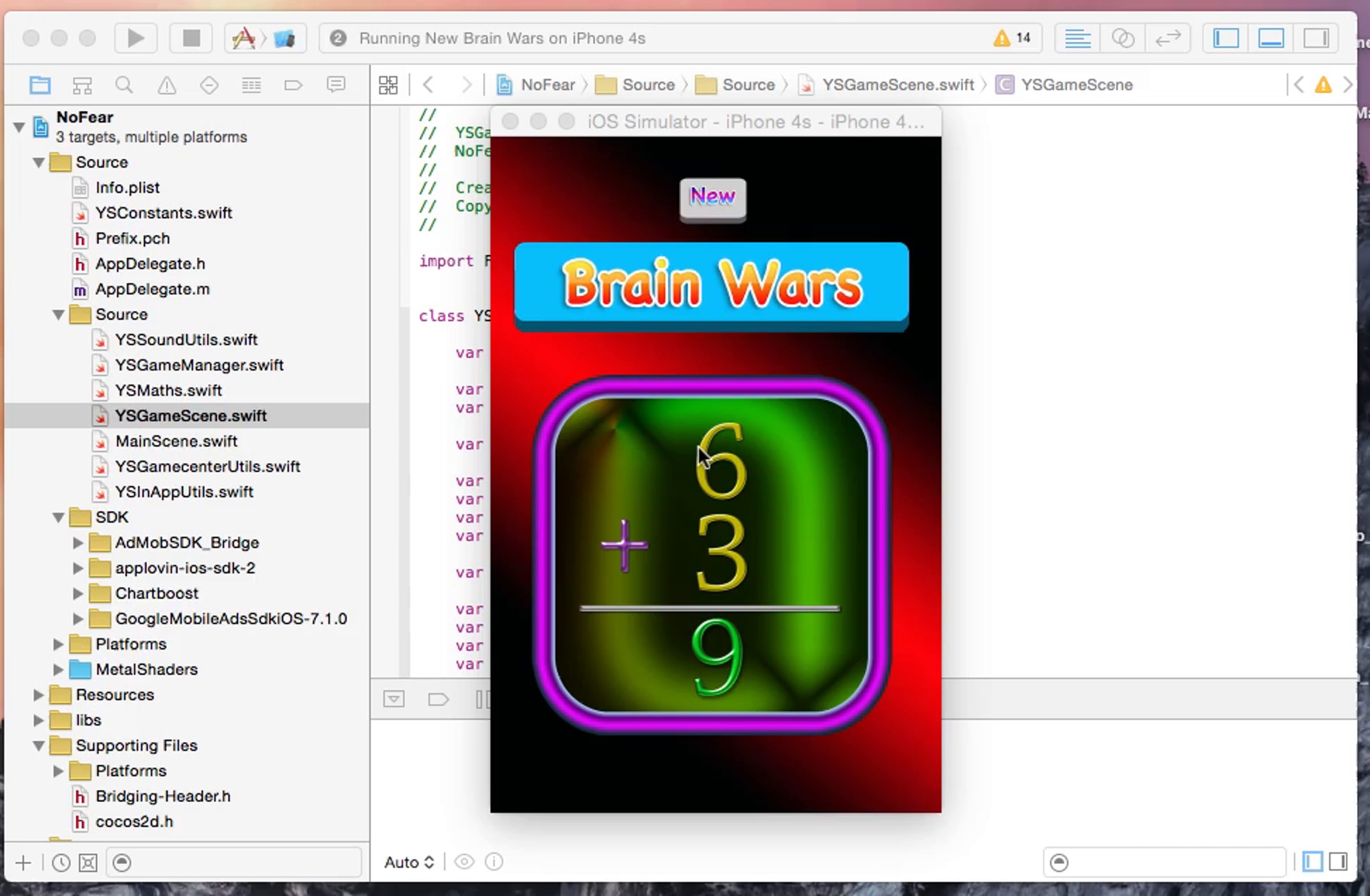Go back in editor history
Image resolution: width=1370 pixels, height=896 pixels.
coord(428,85)
